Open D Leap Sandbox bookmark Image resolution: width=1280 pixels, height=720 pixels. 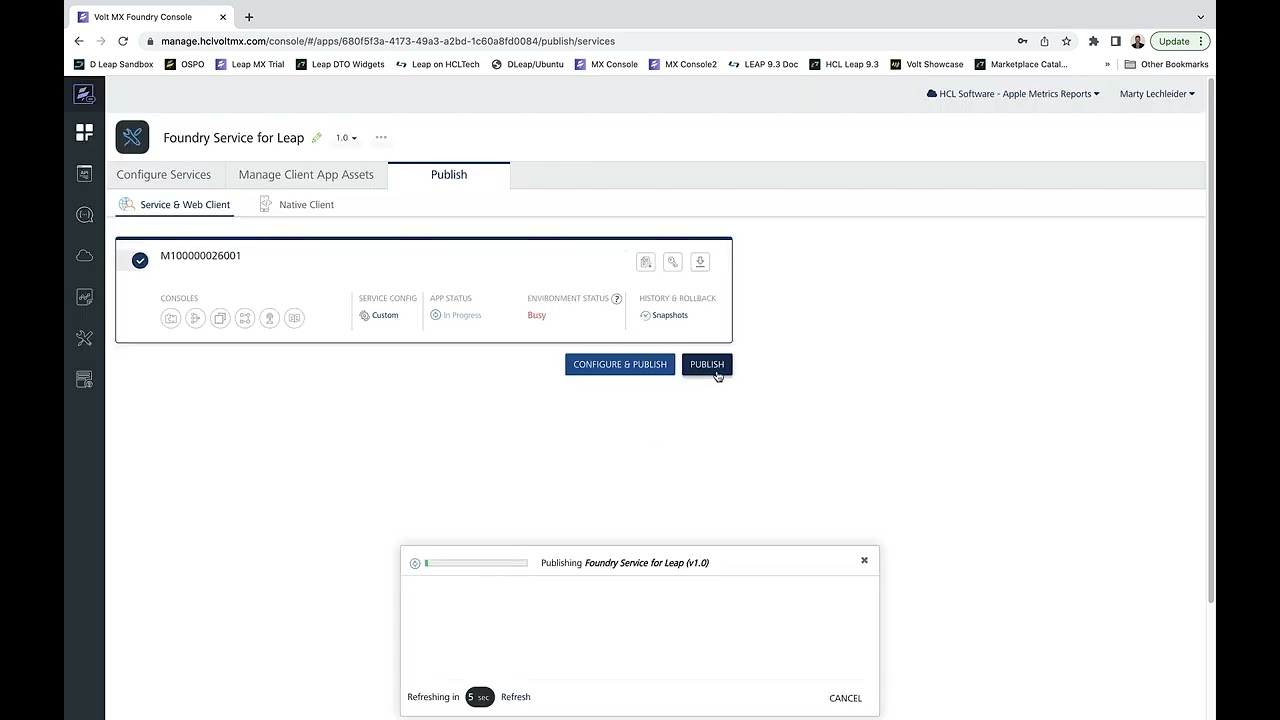click(x=113, y=64)
